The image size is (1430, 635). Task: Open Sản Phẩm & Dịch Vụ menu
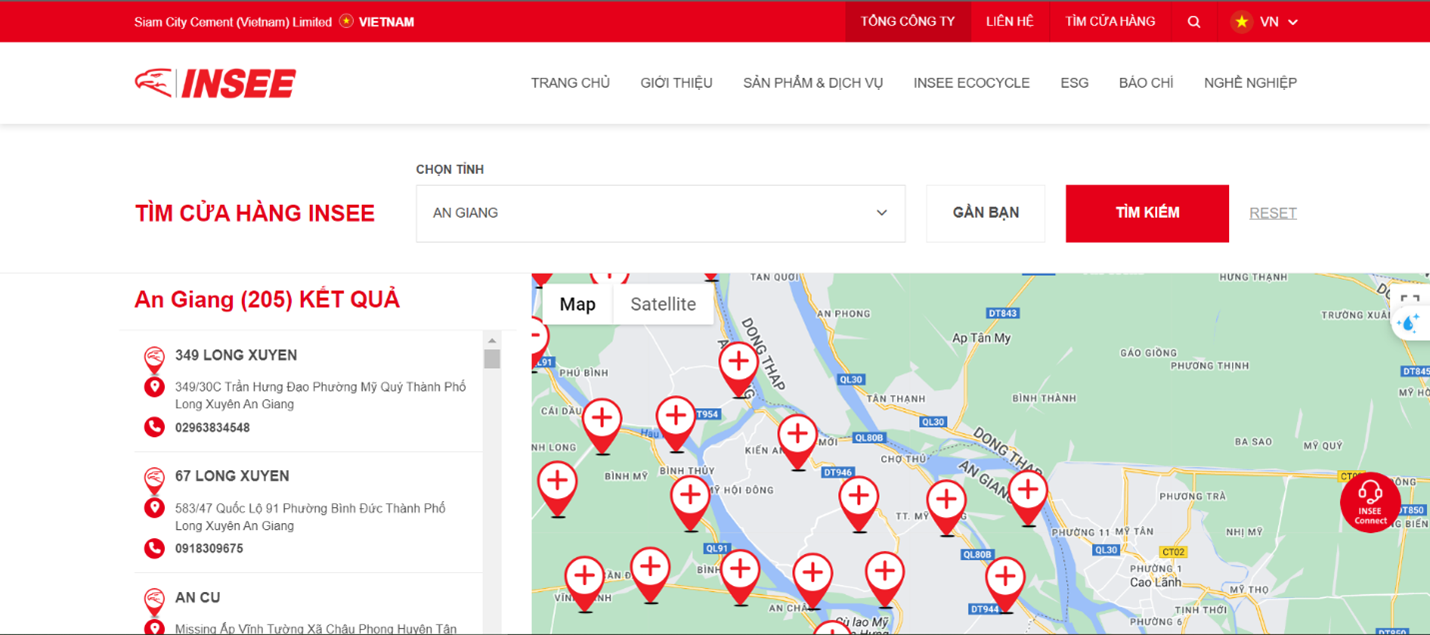pos(812,83)
